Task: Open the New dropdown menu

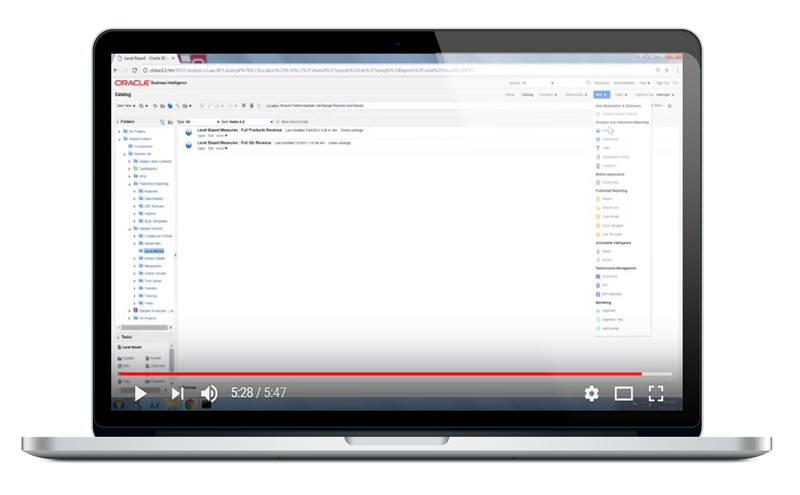Action: [600, 94]
